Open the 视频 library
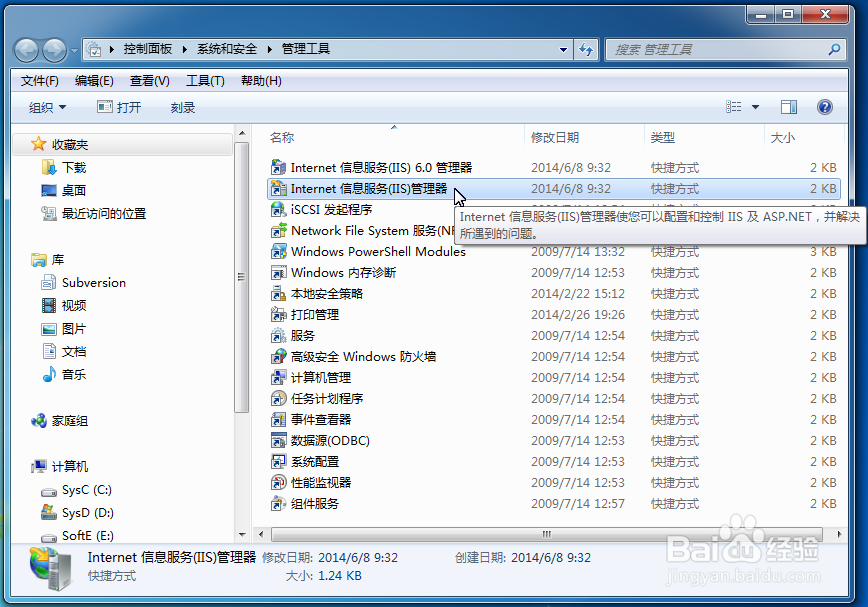The height and width of the screenshot is (607, 868). pos(74,305)
